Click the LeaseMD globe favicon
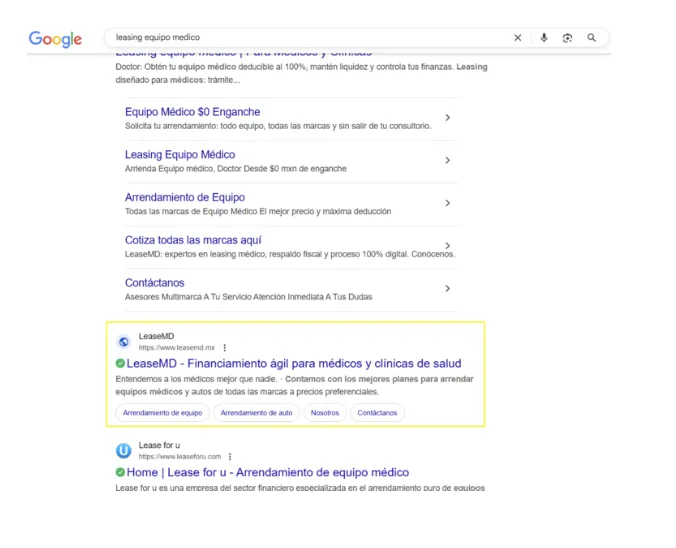676x548 pixels. 124,341
